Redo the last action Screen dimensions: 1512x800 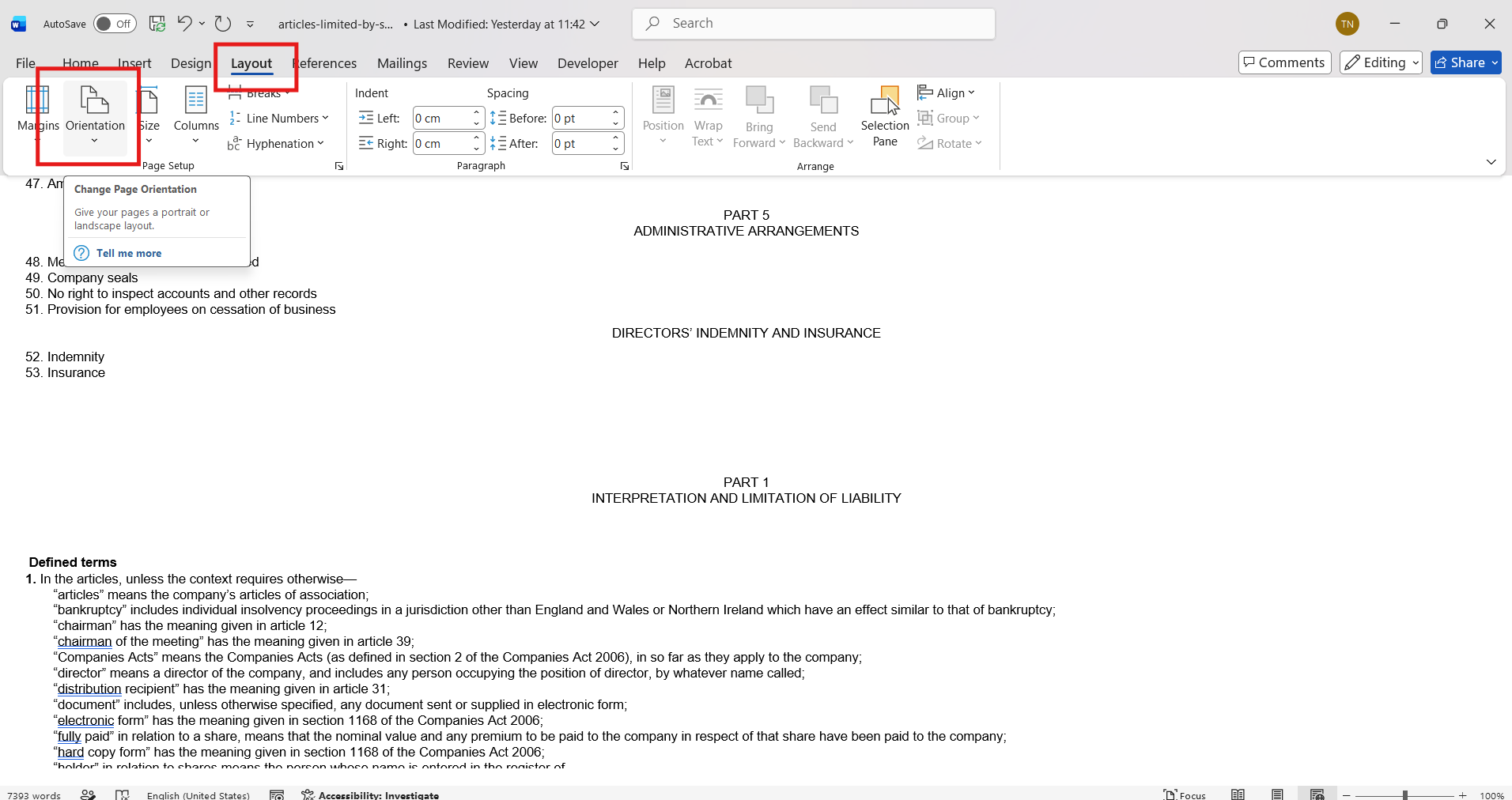(x=223, y=24)
